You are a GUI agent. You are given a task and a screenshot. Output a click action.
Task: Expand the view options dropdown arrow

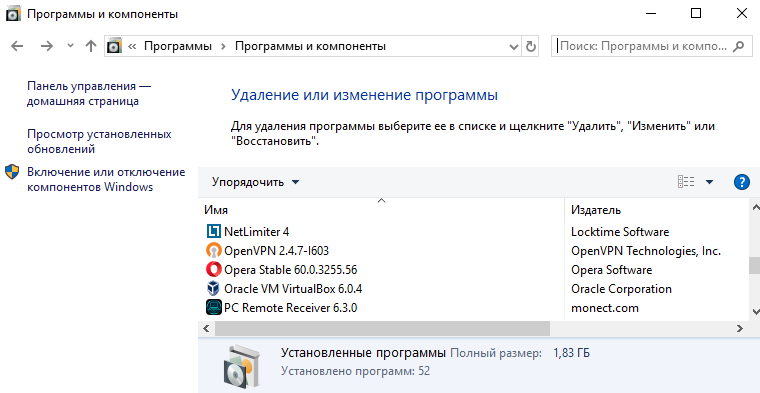(709, 182)
